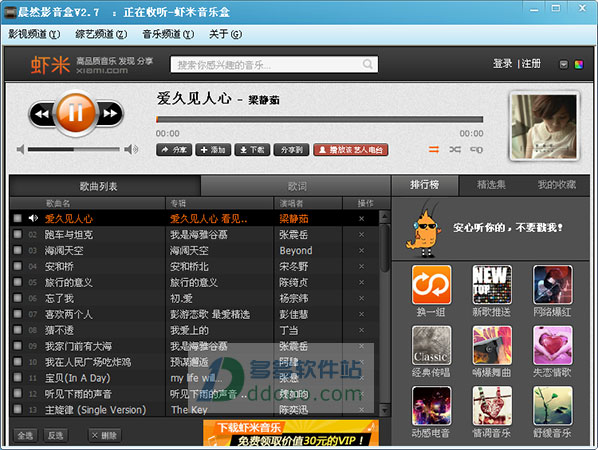Check the box for 安和桥

18,266
